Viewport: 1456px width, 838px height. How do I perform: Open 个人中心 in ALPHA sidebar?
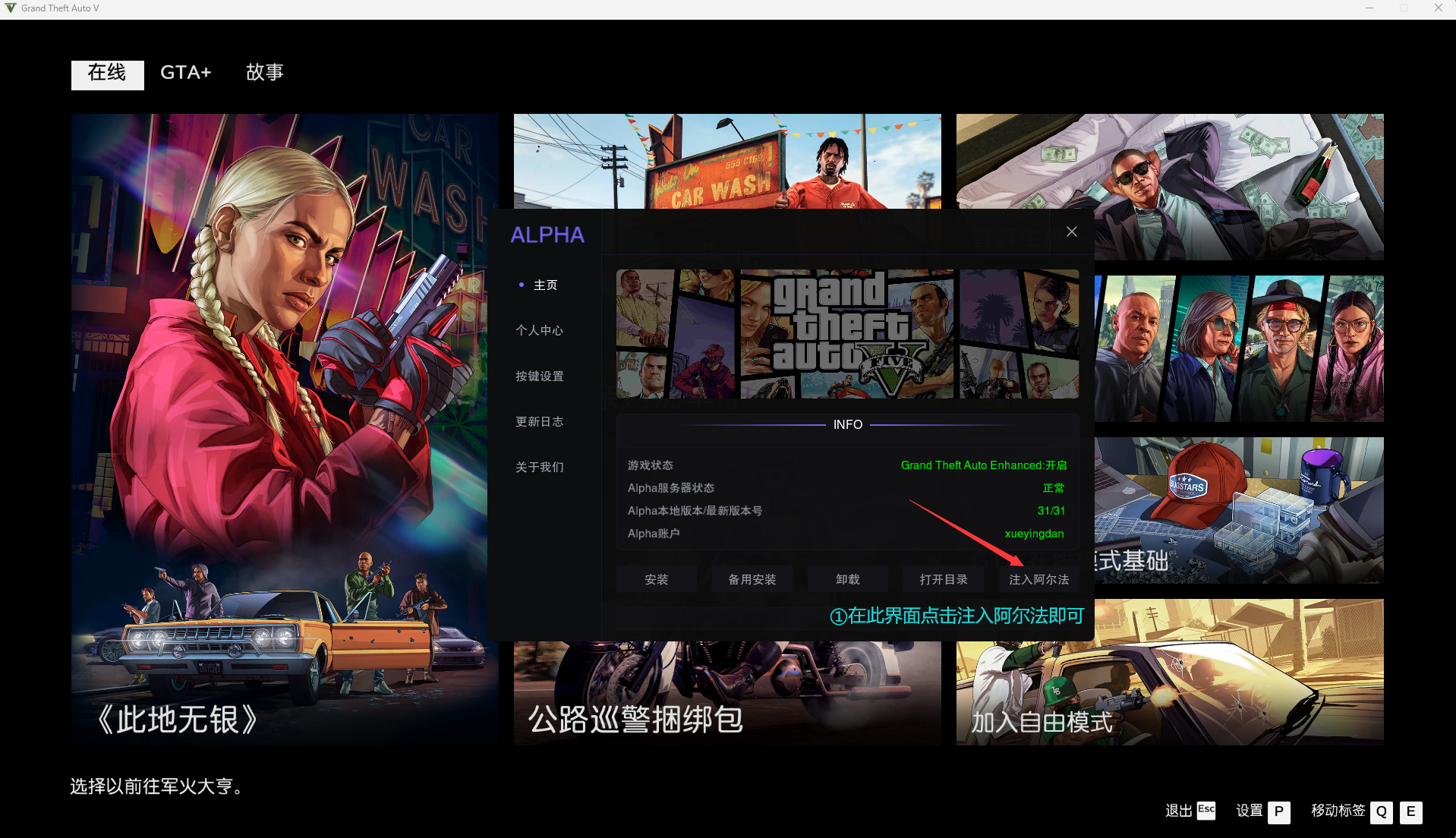[x=539, y=331]
